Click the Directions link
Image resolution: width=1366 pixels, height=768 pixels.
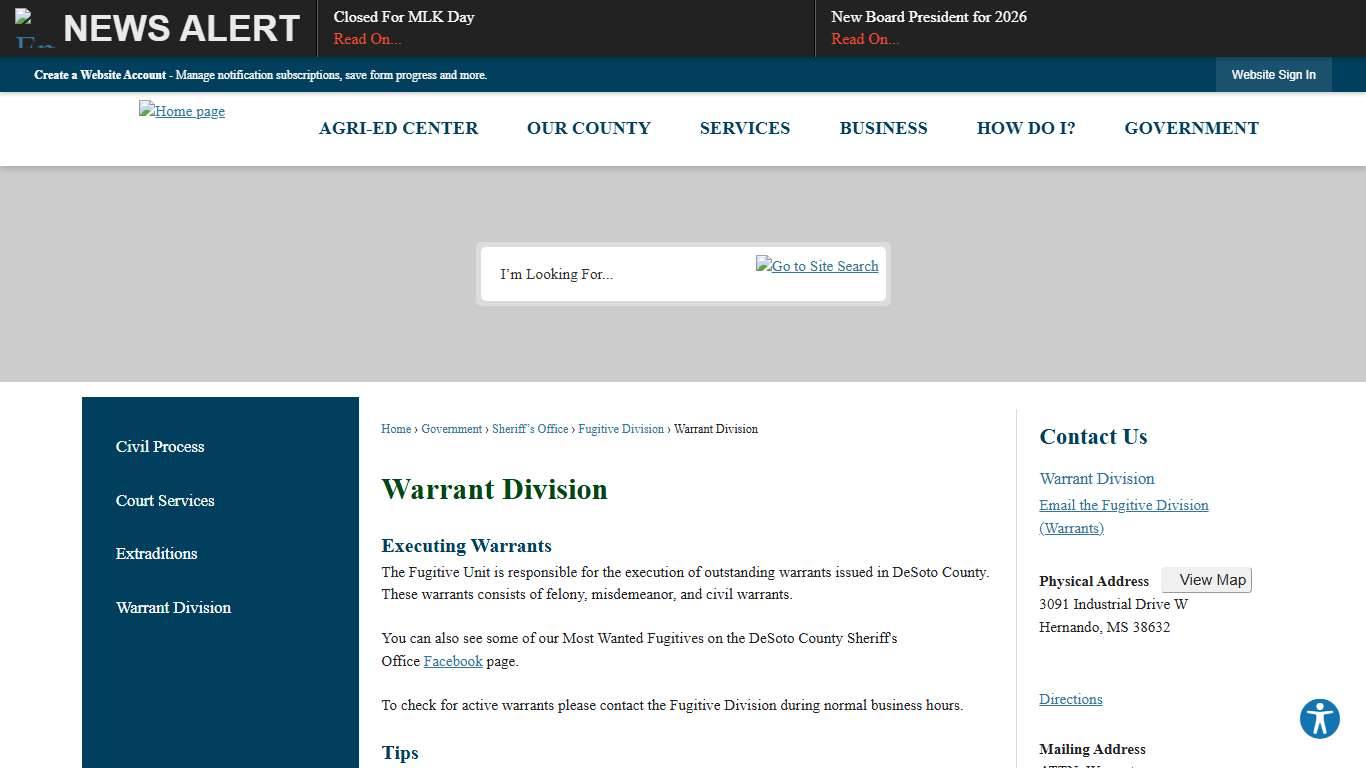[x=1070, y=699]
